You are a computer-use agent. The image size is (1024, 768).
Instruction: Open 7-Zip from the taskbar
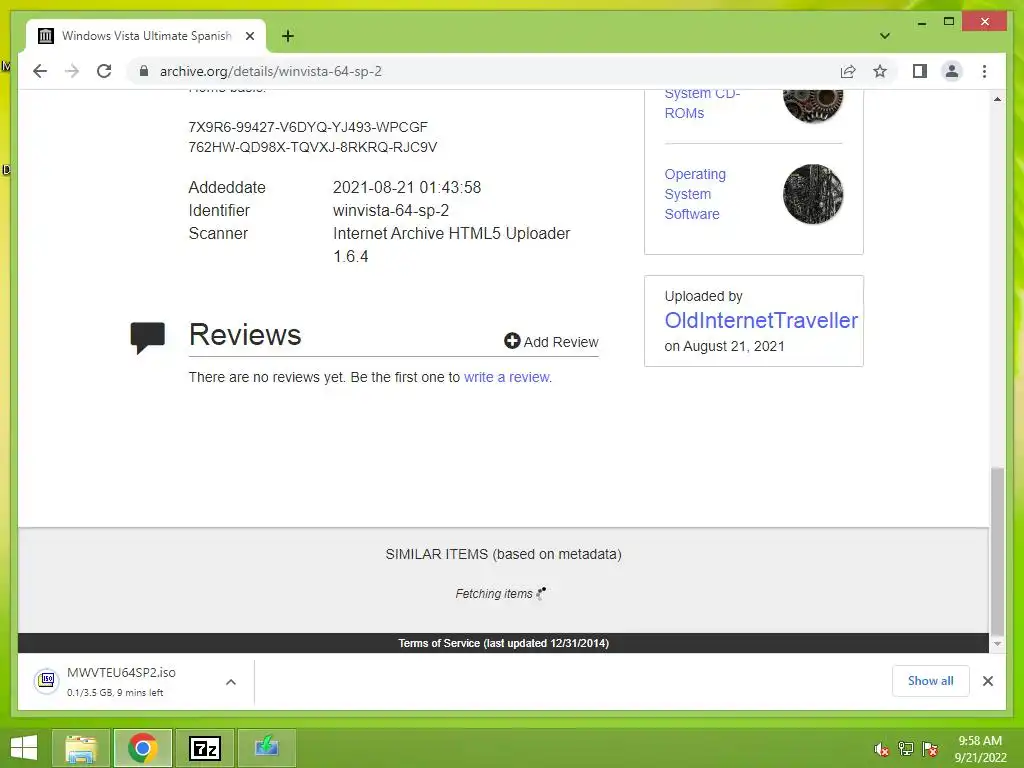[x=204, y=748]
